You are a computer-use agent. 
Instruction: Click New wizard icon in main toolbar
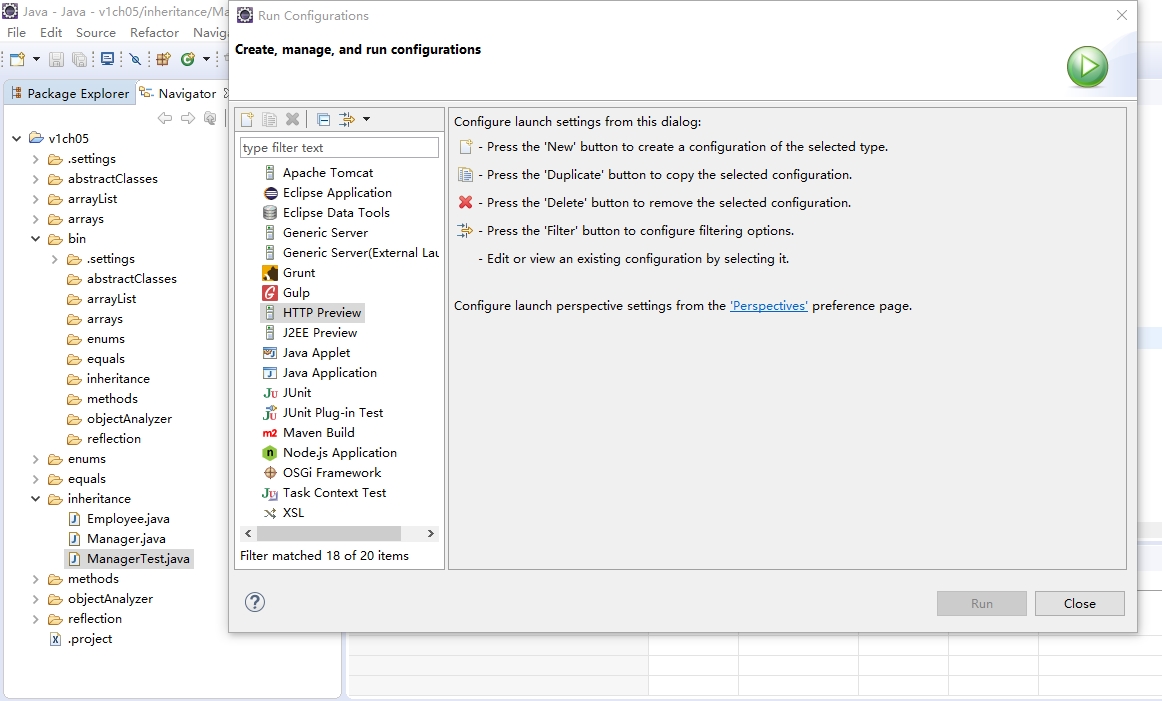(x=17, y=59)
